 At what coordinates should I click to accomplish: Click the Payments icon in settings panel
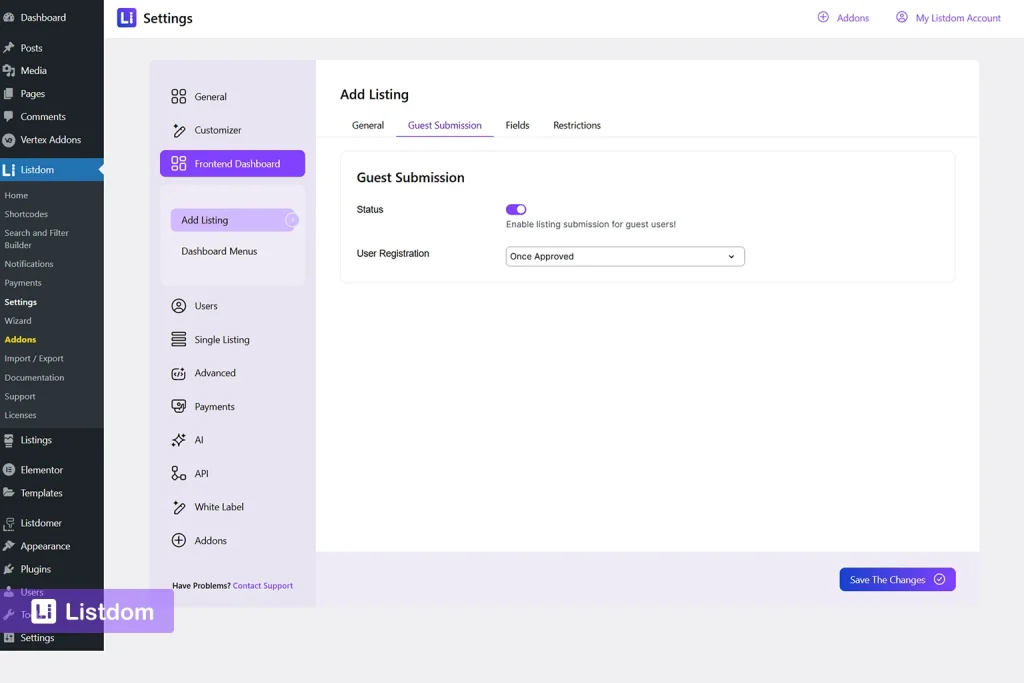pyautogui.click(x=178, y=406)
